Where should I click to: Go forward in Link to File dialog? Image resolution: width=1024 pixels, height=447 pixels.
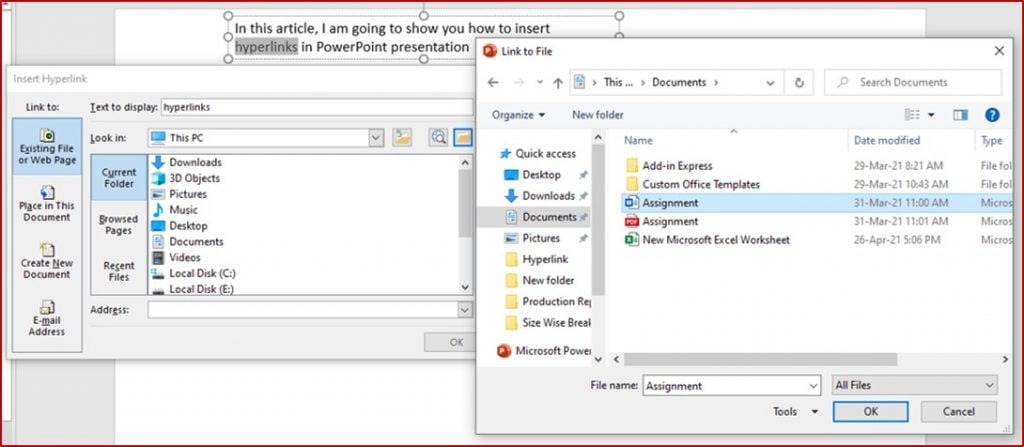pyautogui.click(x=519, y=83)
